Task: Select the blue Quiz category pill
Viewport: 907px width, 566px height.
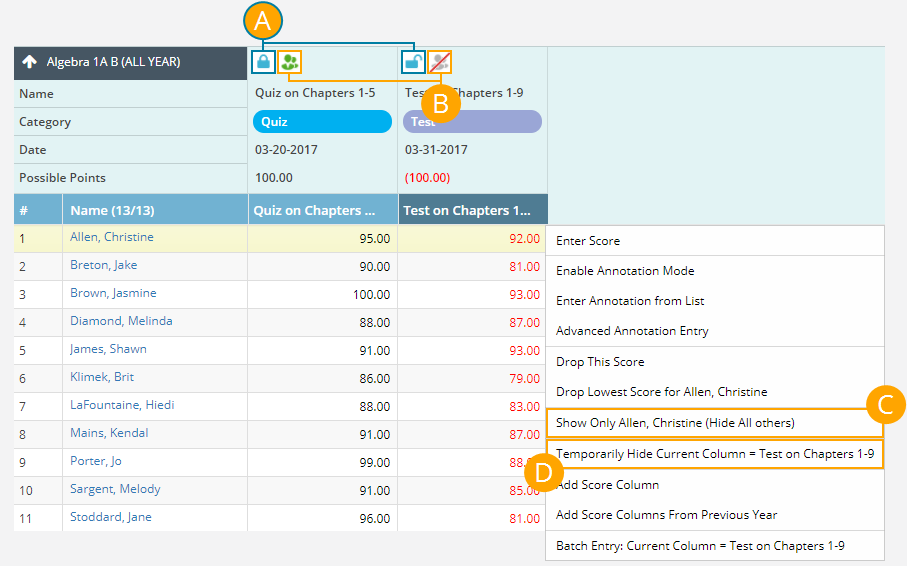Action: [322, 122]
